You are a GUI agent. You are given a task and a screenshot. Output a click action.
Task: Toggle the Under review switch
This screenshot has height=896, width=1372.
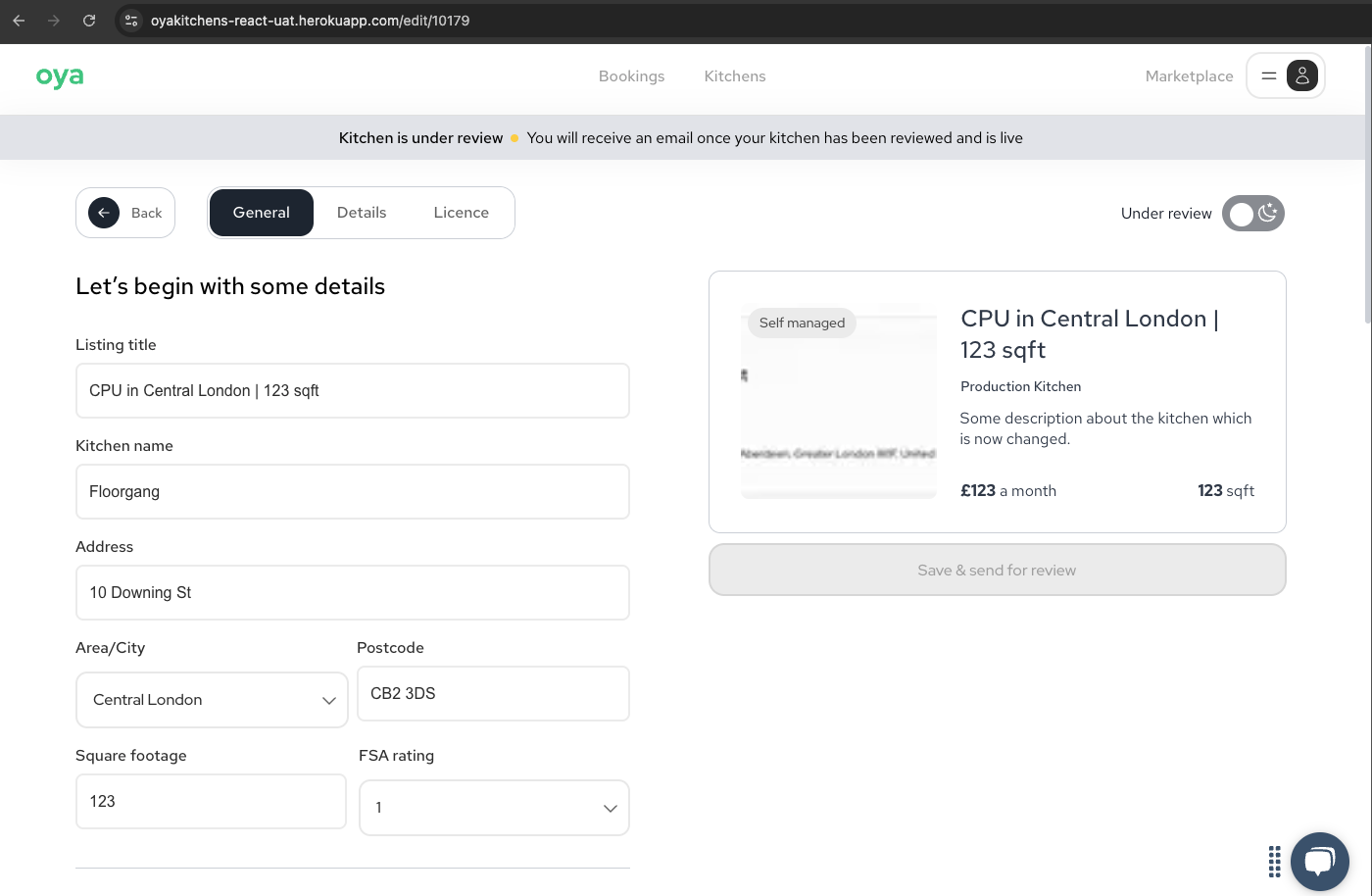[x=1252, y=214]
